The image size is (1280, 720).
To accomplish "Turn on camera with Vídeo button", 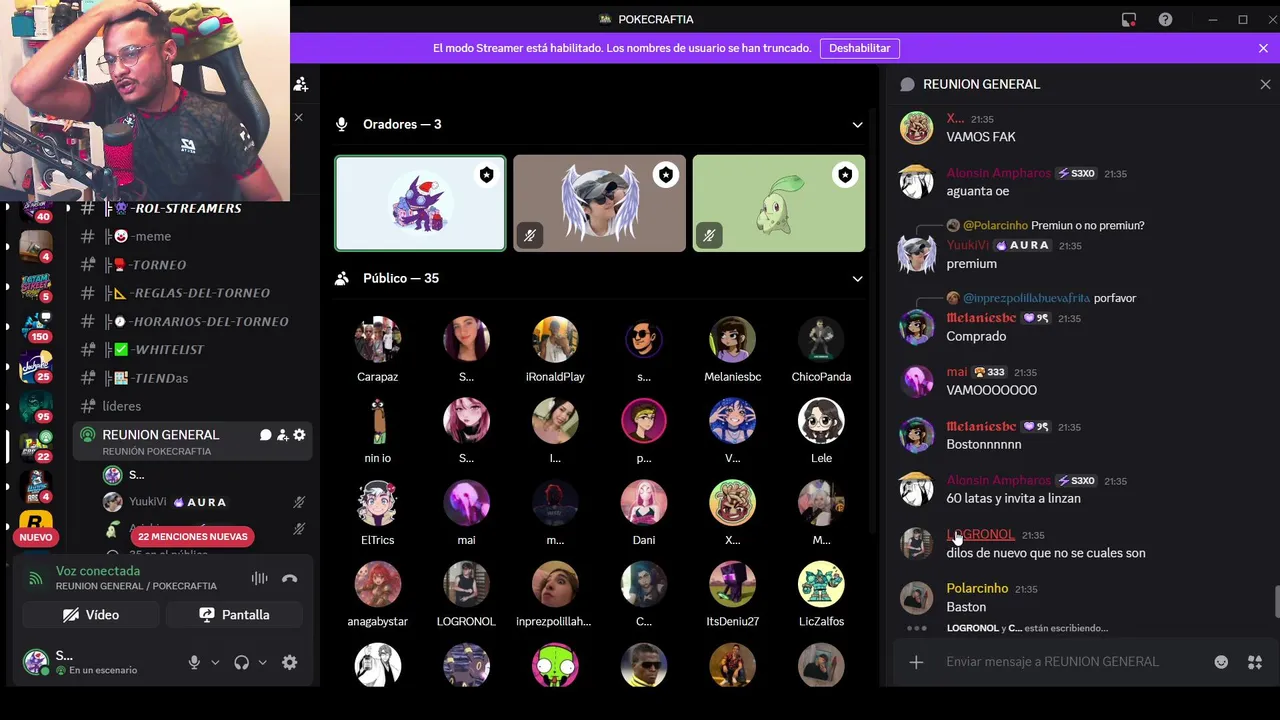I will pos(91,615).
